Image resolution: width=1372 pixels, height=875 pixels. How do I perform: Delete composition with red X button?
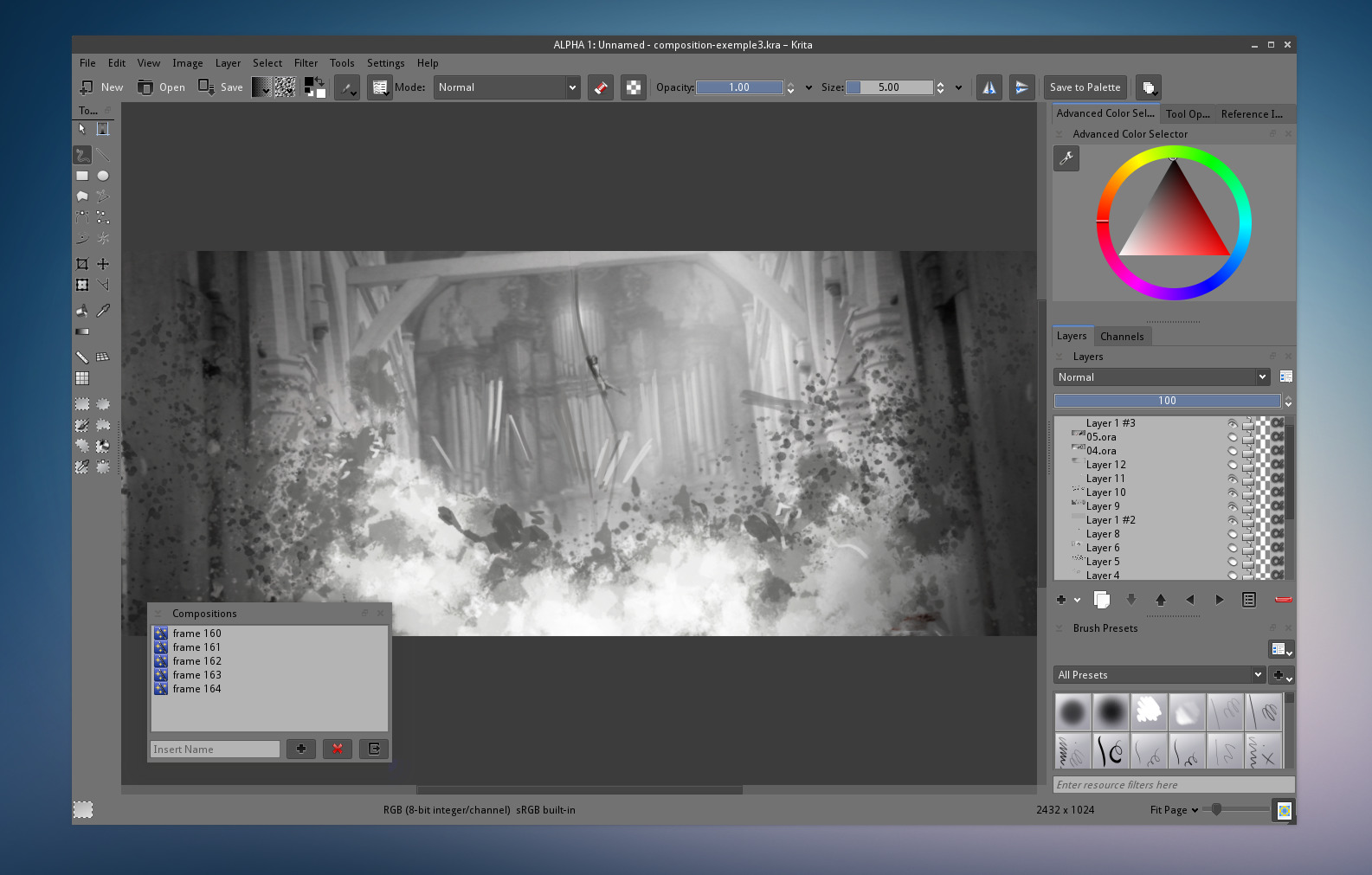(338, 749)
